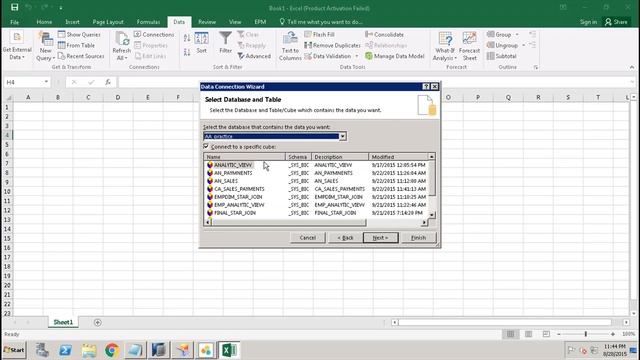
Task: Click From Table in Get & Transform
Action: click(76, 45)
